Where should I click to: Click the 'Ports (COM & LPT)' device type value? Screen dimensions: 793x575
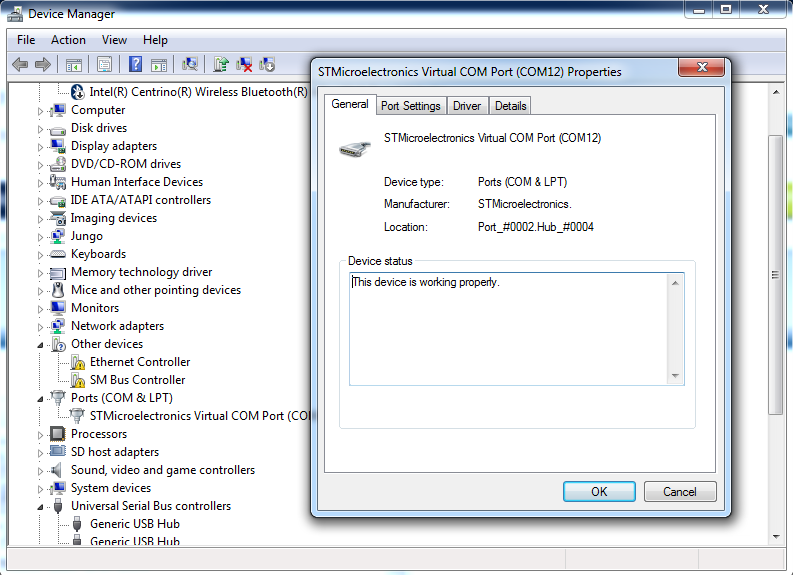tap(522, 182)
